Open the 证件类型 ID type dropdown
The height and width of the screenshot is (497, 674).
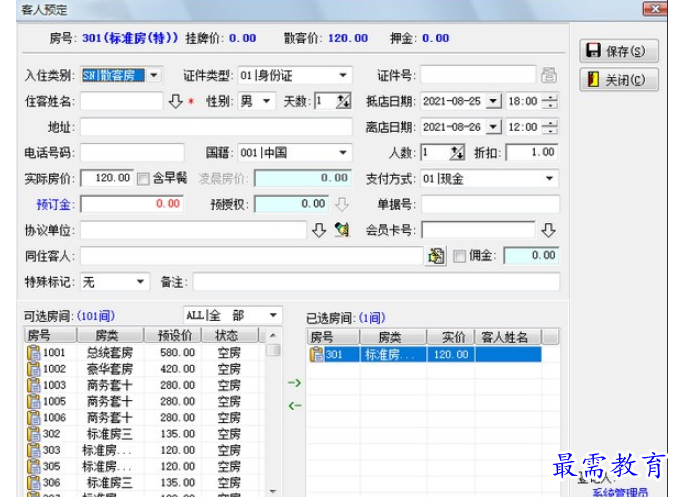[343, 75]
